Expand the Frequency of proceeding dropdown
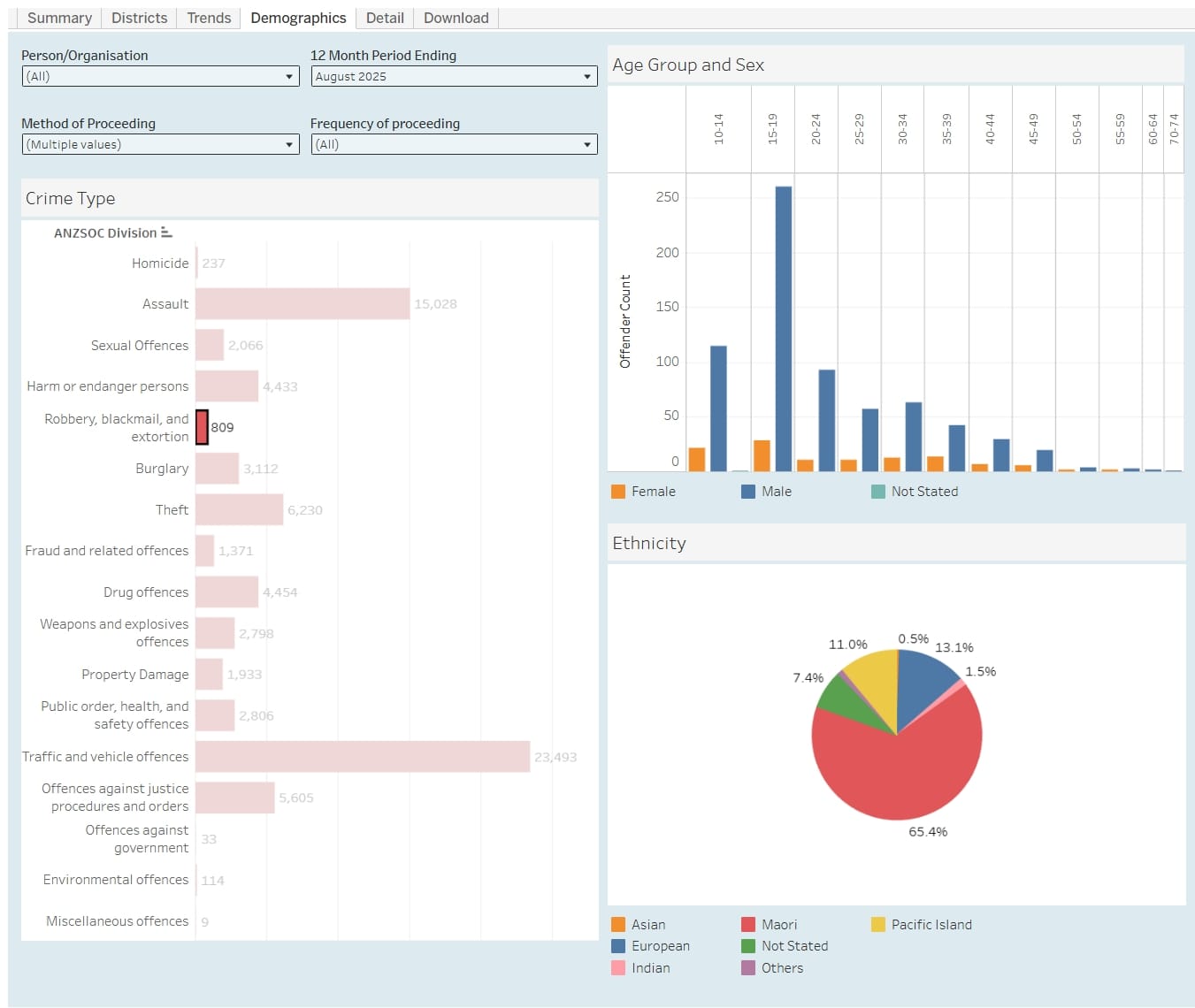This screenshot has width=1195, height=1008. coord(454,145)
